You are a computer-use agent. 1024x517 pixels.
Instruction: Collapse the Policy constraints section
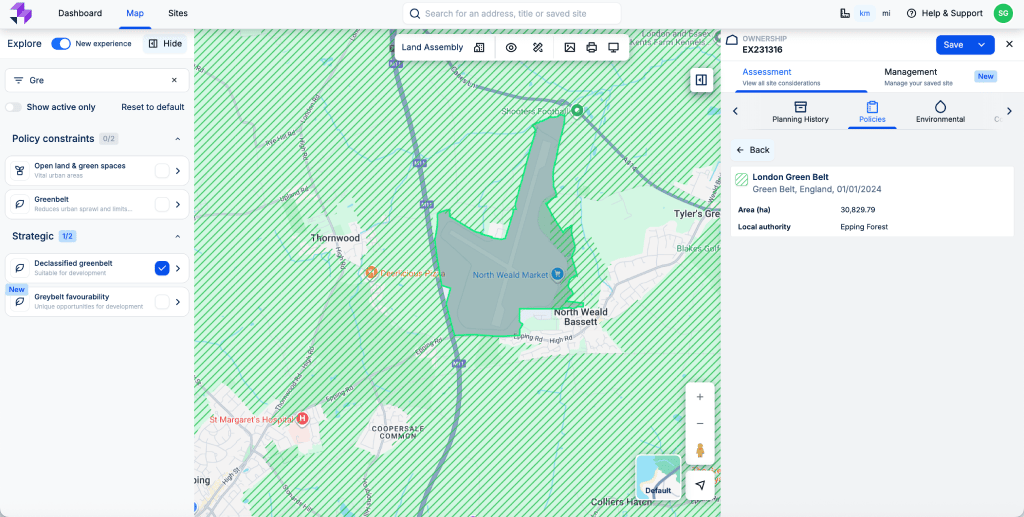(x=178, y=139)
